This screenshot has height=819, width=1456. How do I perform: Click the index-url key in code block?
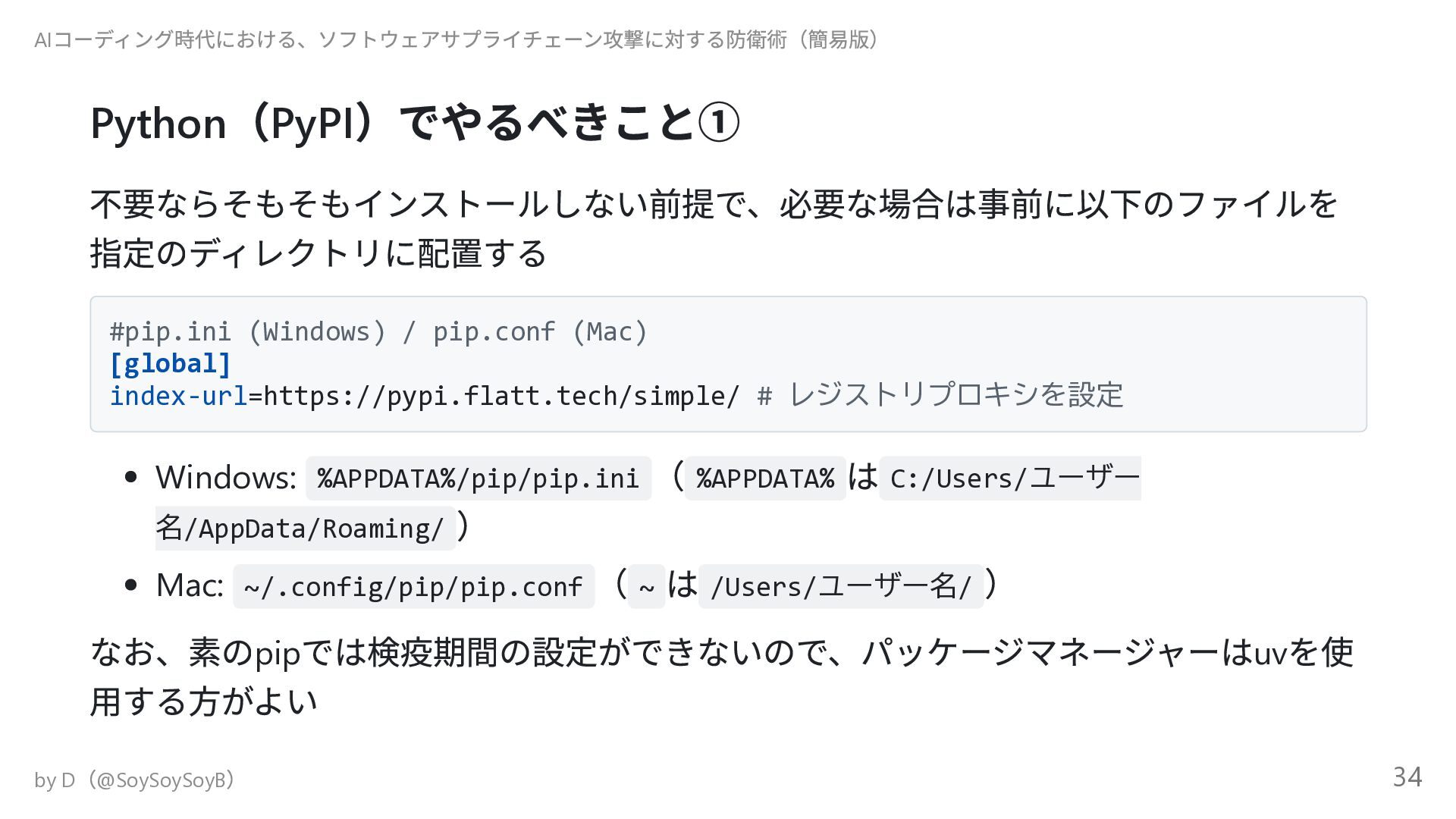pyautogui.click(x=179, y=396)
